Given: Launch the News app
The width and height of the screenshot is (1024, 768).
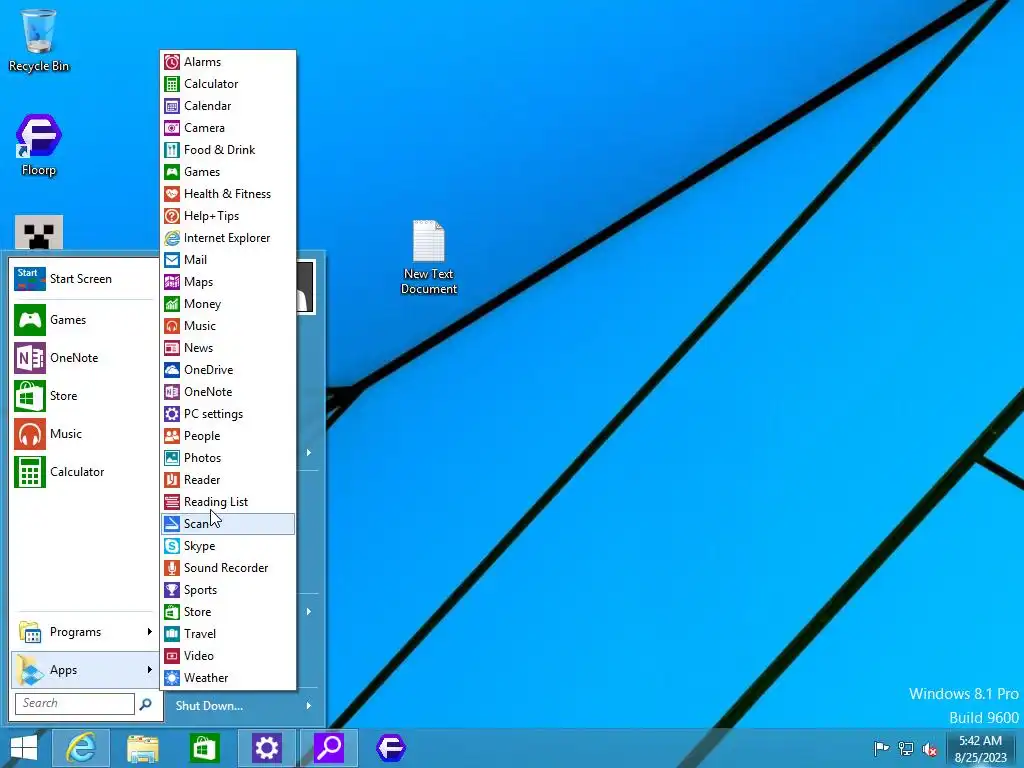Looking at the screenshot, I should tap(228, 347).
